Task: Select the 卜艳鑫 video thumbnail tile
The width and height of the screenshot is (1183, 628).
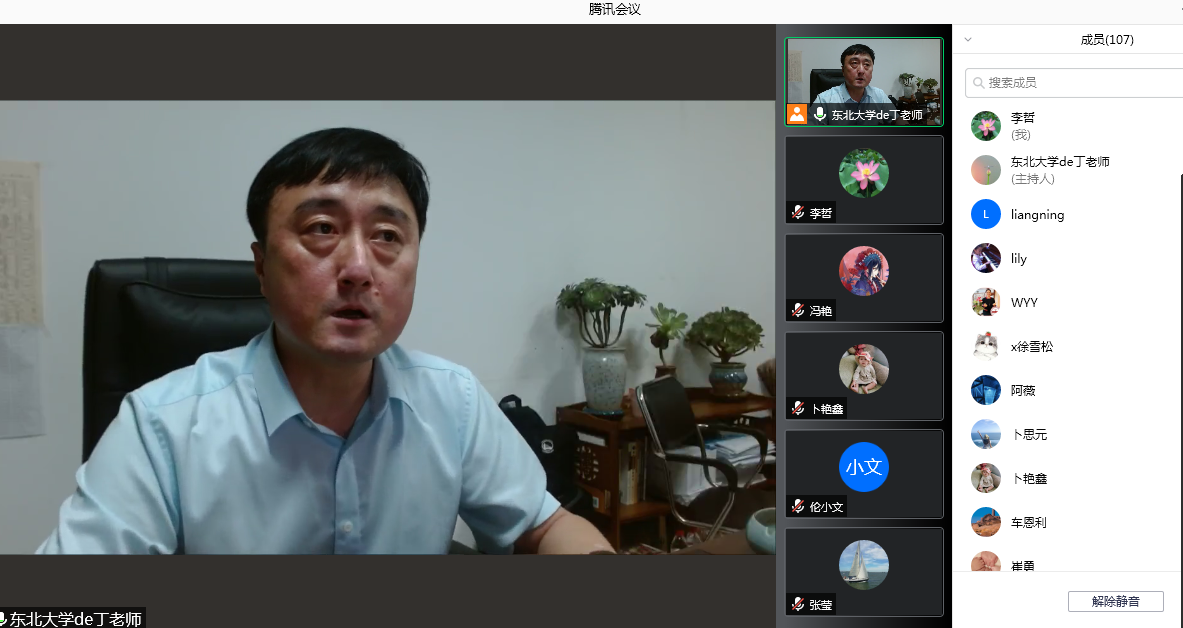Action: coord(864,376)
